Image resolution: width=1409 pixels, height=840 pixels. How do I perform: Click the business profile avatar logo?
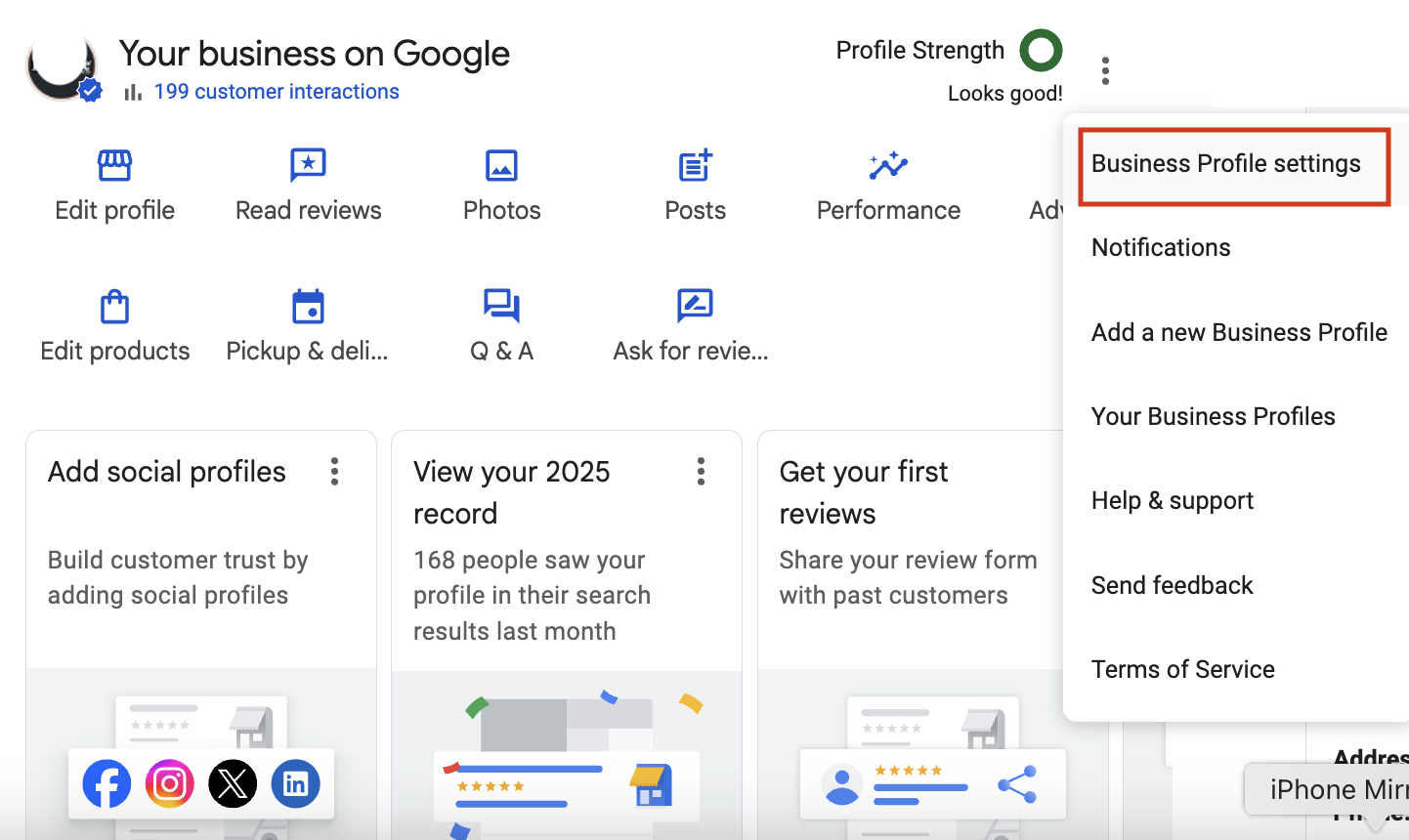(62, 70)
